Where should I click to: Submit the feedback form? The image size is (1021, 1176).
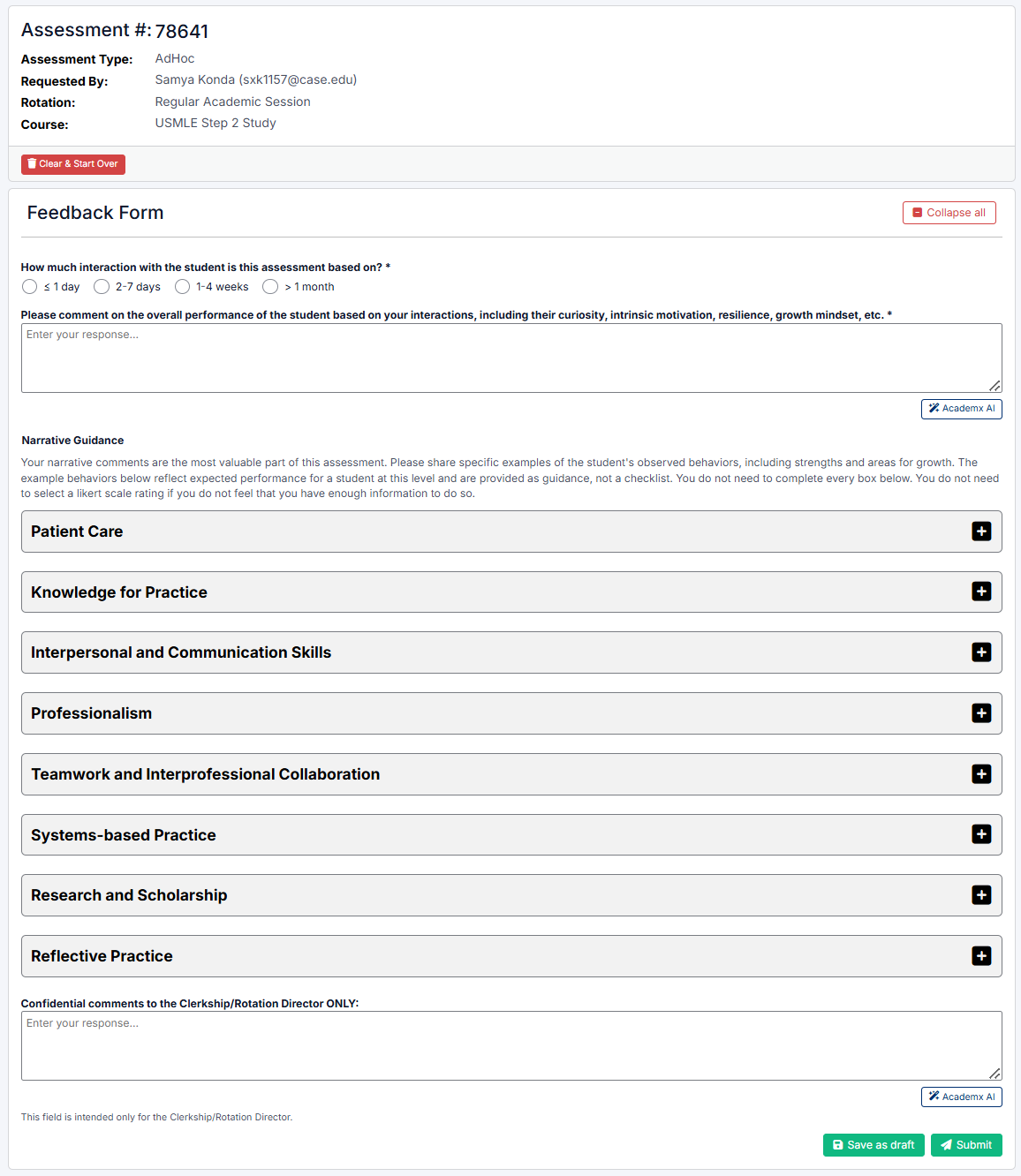pyautogui.click(x=966, y=1145)
